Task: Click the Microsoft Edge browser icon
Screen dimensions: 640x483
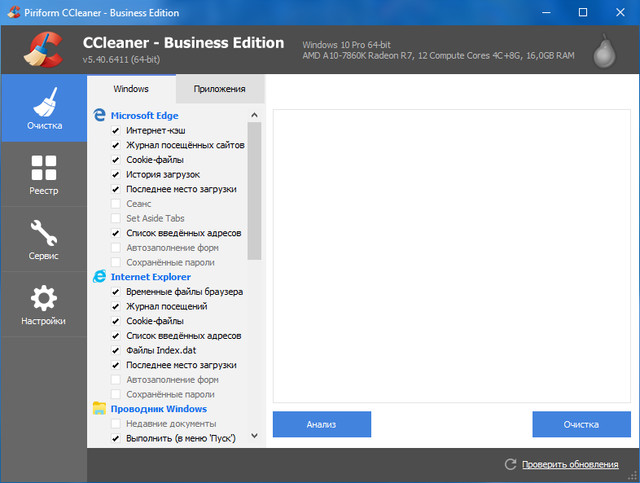Action: (100, 115)
